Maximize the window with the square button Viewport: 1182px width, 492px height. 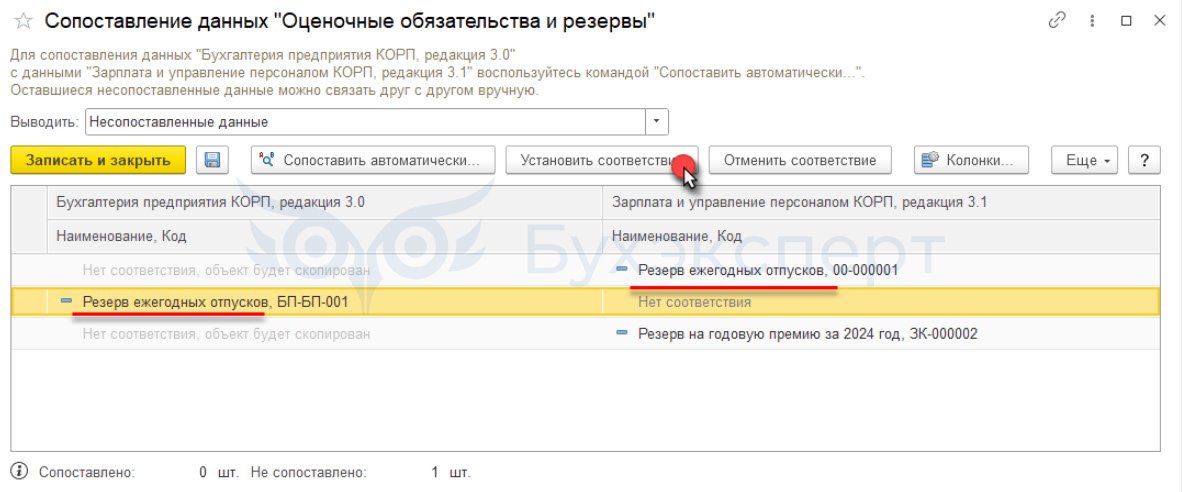point(1126,21)
